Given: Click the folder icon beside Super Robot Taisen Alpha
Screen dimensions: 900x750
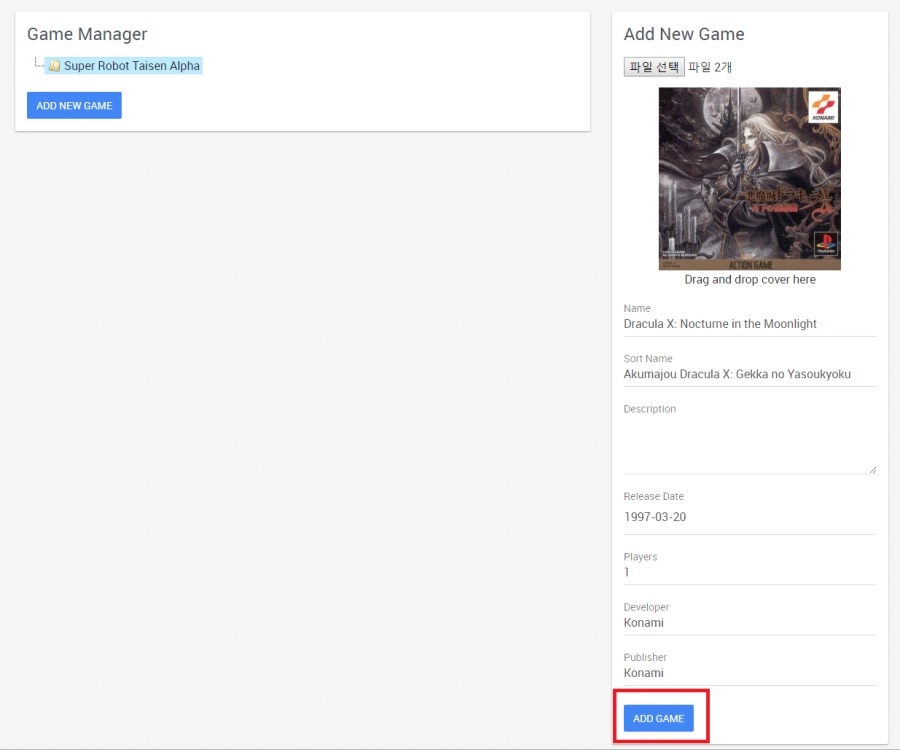Looking at the screenshot, I should (x=54, y=66).
